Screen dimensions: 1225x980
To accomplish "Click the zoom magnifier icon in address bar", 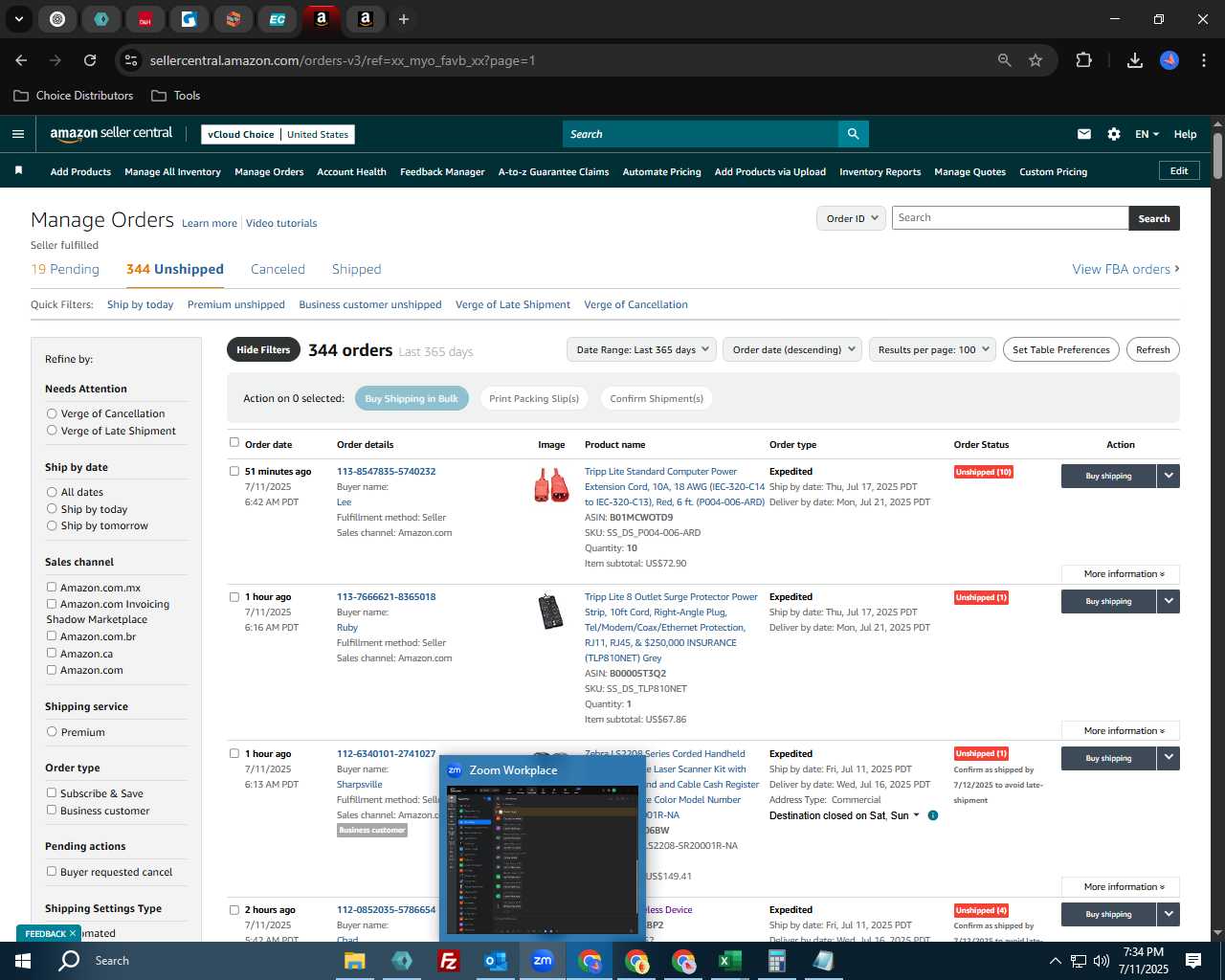I will 1004,60.
